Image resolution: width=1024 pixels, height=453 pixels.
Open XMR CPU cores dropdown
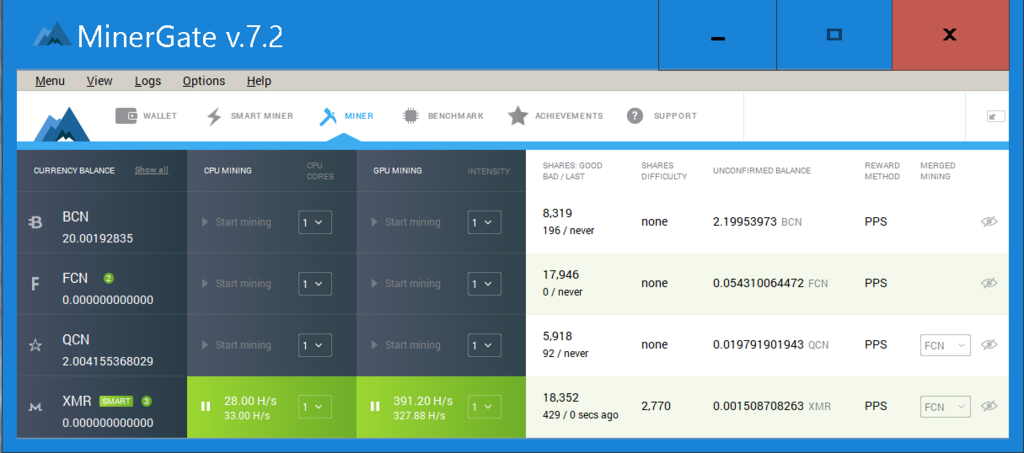click(x=315, y=407)
